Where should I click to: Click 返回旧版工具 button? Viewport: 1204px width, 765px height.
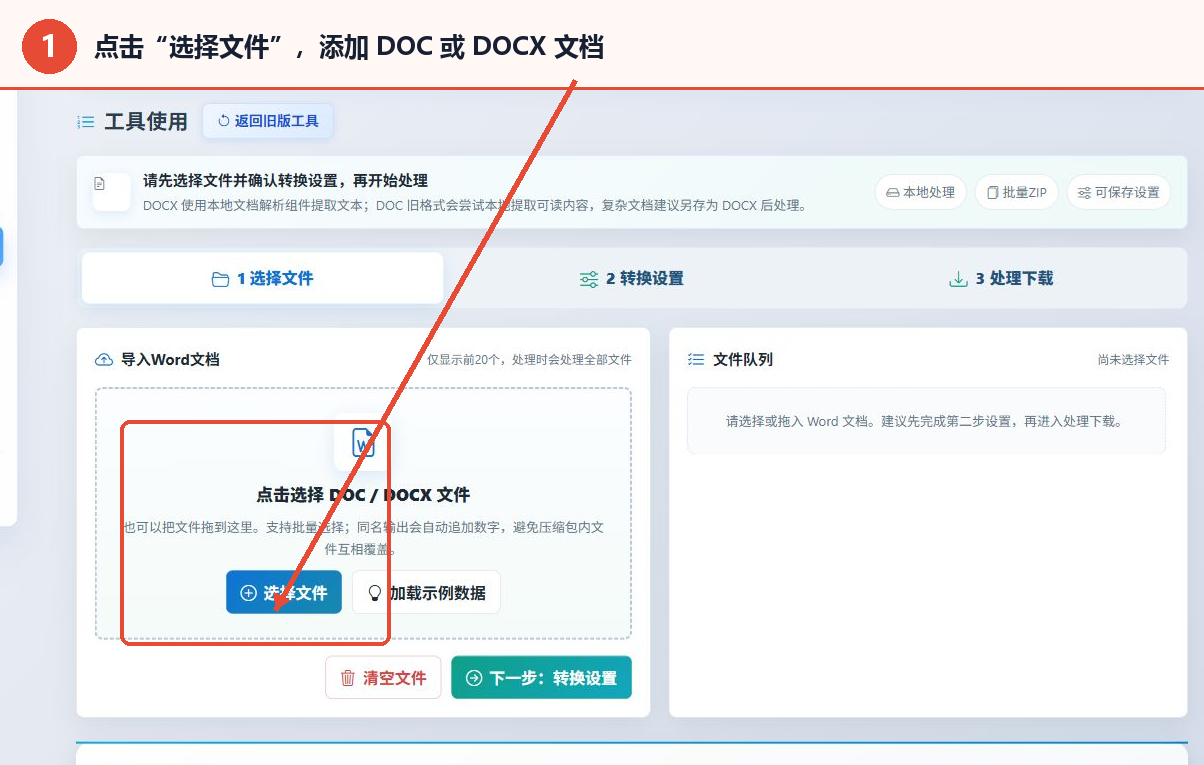click(x=268, y=121)
